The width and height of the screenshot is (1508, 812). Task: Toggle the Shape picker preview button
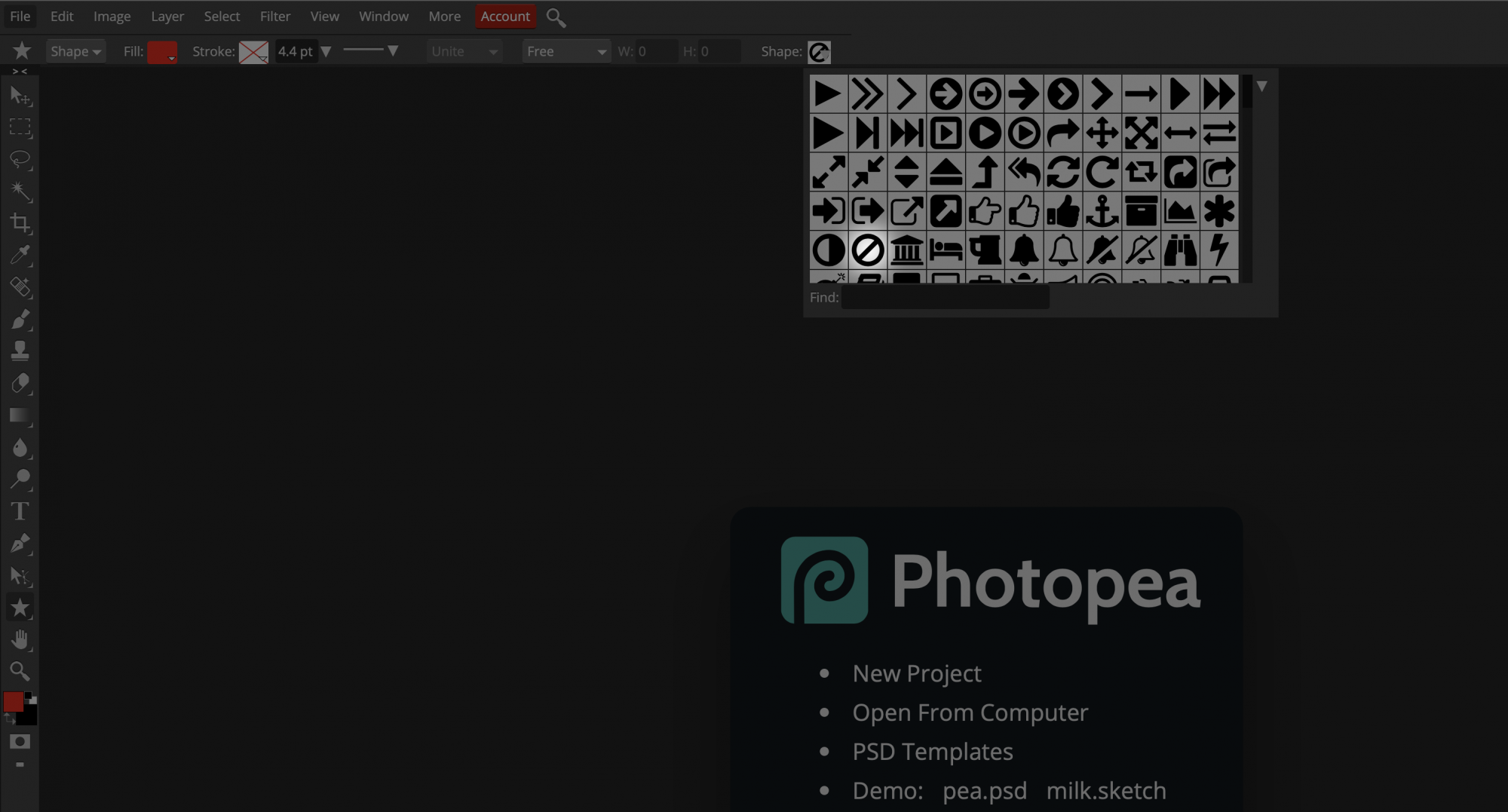[819, 52]
